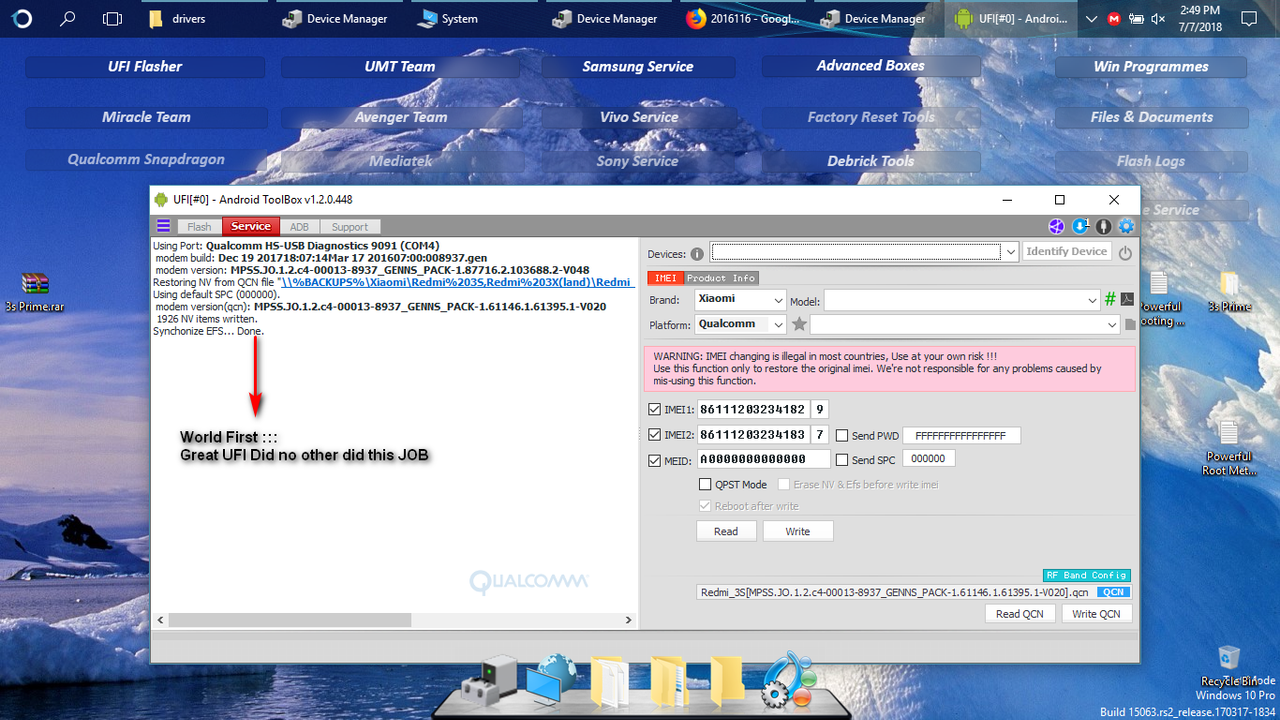1280x720 pixels.
Task: Uncheck the MEID checkbox
Action: click(654, 460)
